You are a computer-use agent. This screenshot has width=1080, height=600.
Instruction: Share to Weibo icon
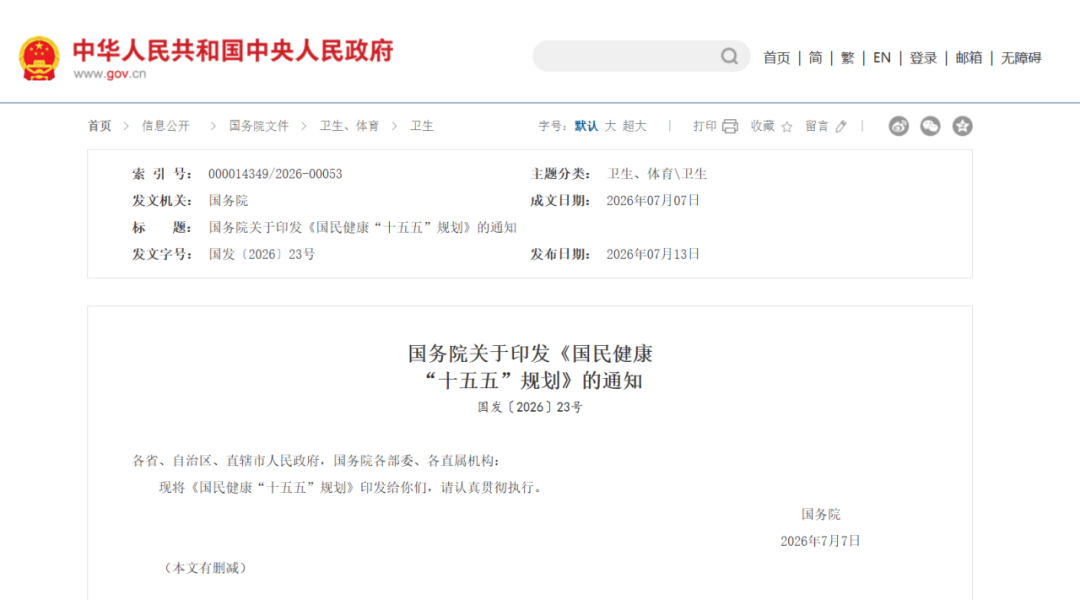[898, 126]
